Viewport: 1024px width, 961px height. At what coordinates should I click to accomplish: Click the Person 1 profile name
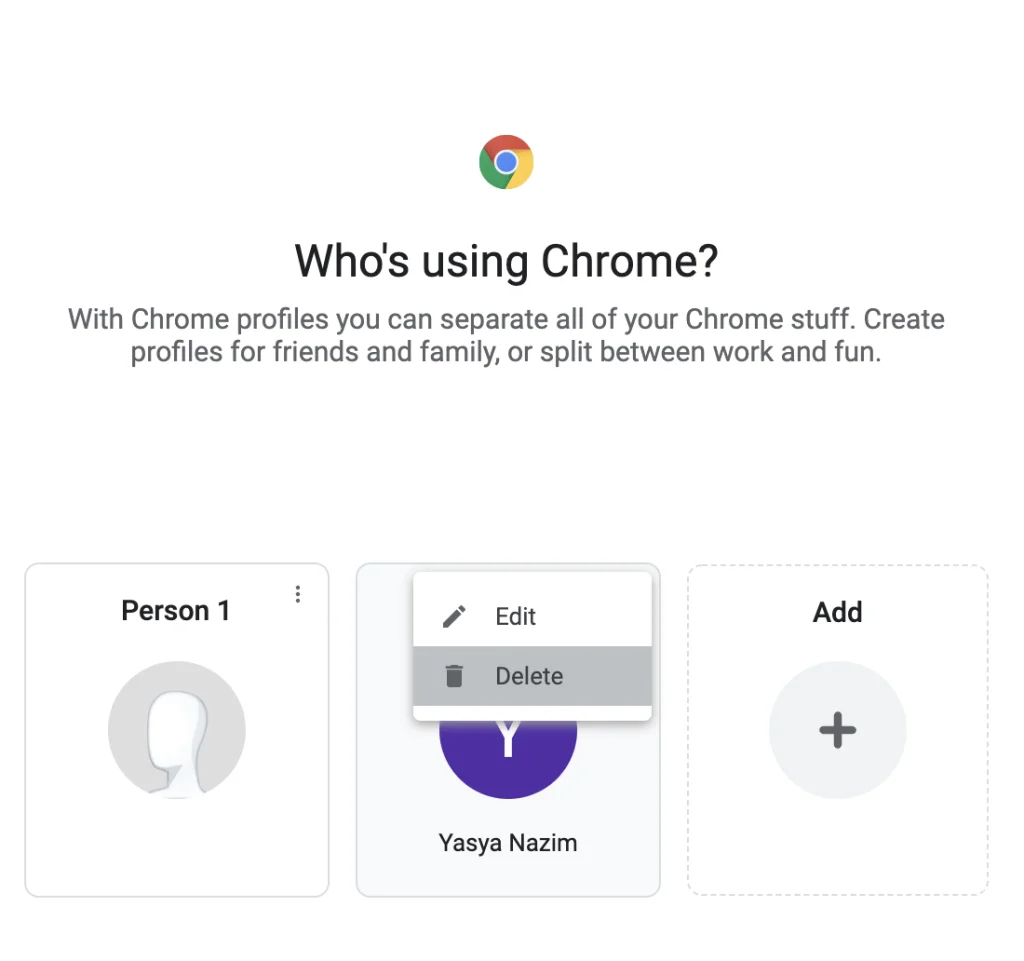coord(176,611)
